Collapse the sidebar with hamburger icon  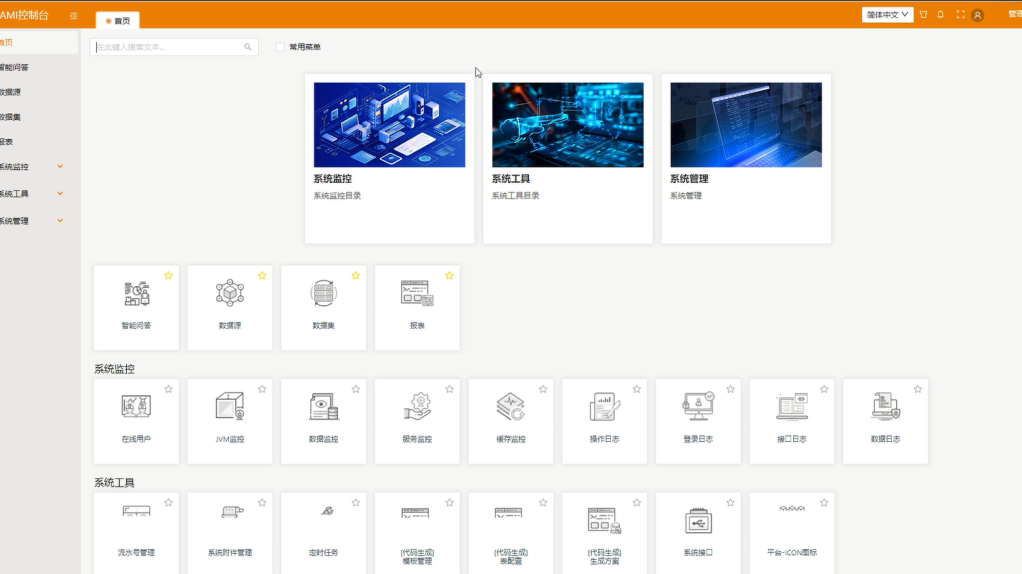[73, 16]
